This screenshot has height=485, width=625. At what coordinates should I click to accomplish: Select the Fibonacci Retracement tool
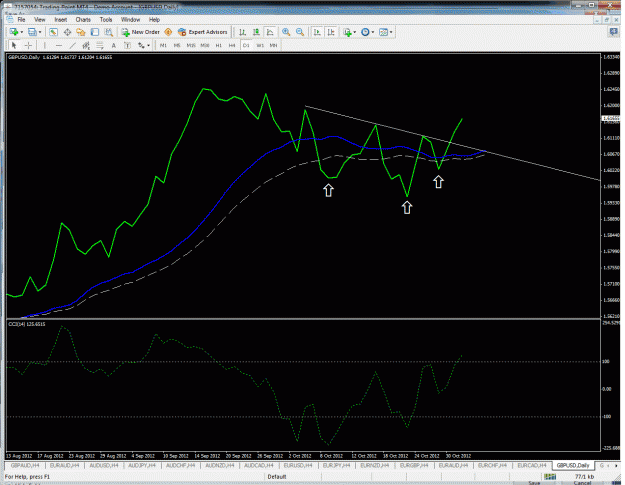pyautogui.click(x=100, y=45)
